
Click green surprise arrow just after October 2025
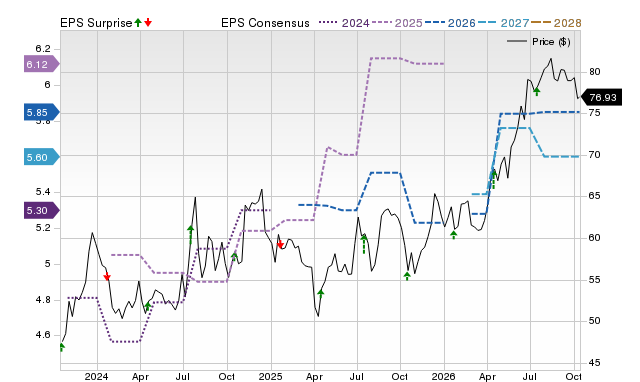407,276
